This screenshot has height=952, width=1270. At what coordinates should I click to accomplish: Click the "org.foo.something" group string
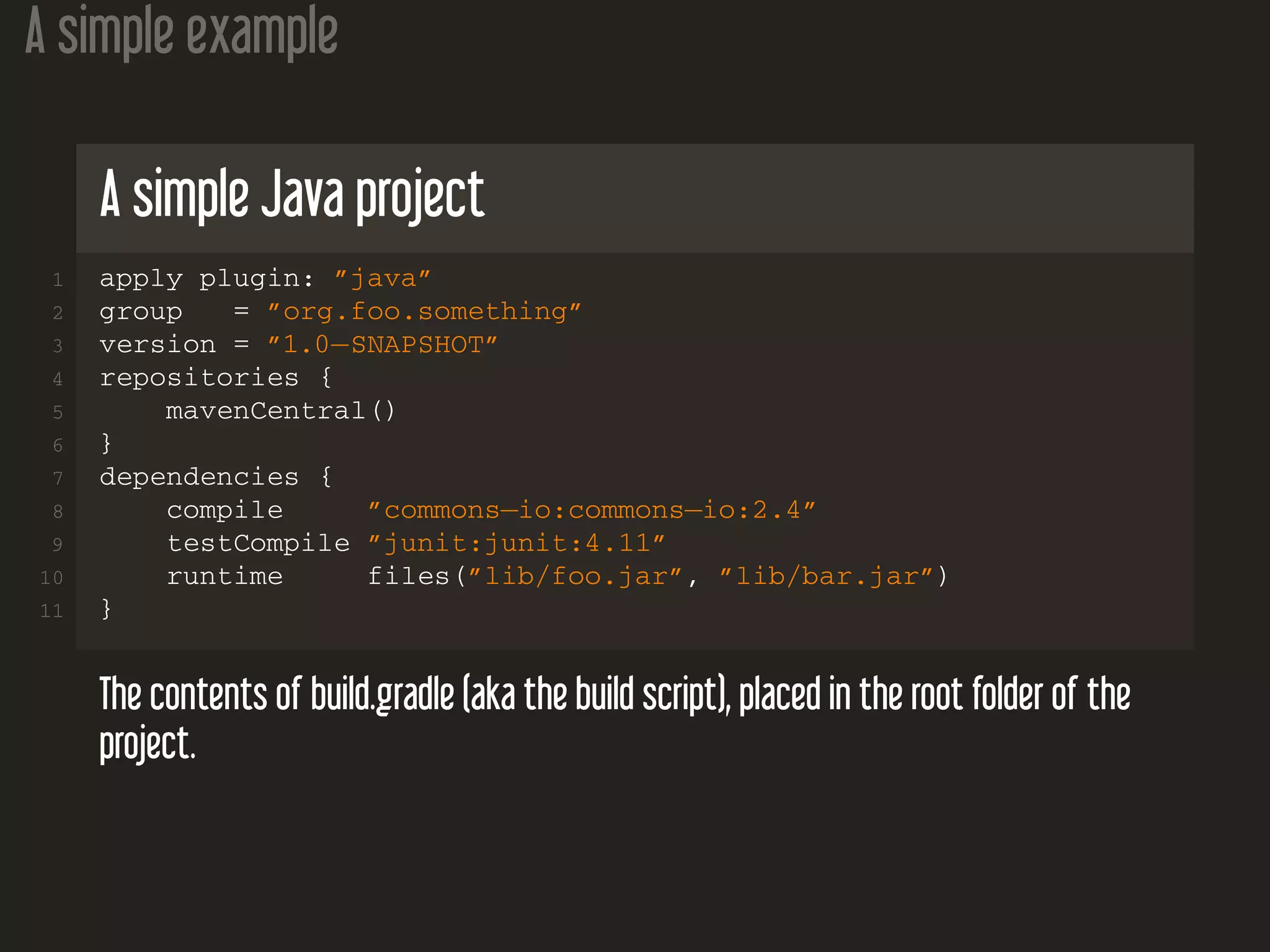pyautogui.click(x=424, y=312)
